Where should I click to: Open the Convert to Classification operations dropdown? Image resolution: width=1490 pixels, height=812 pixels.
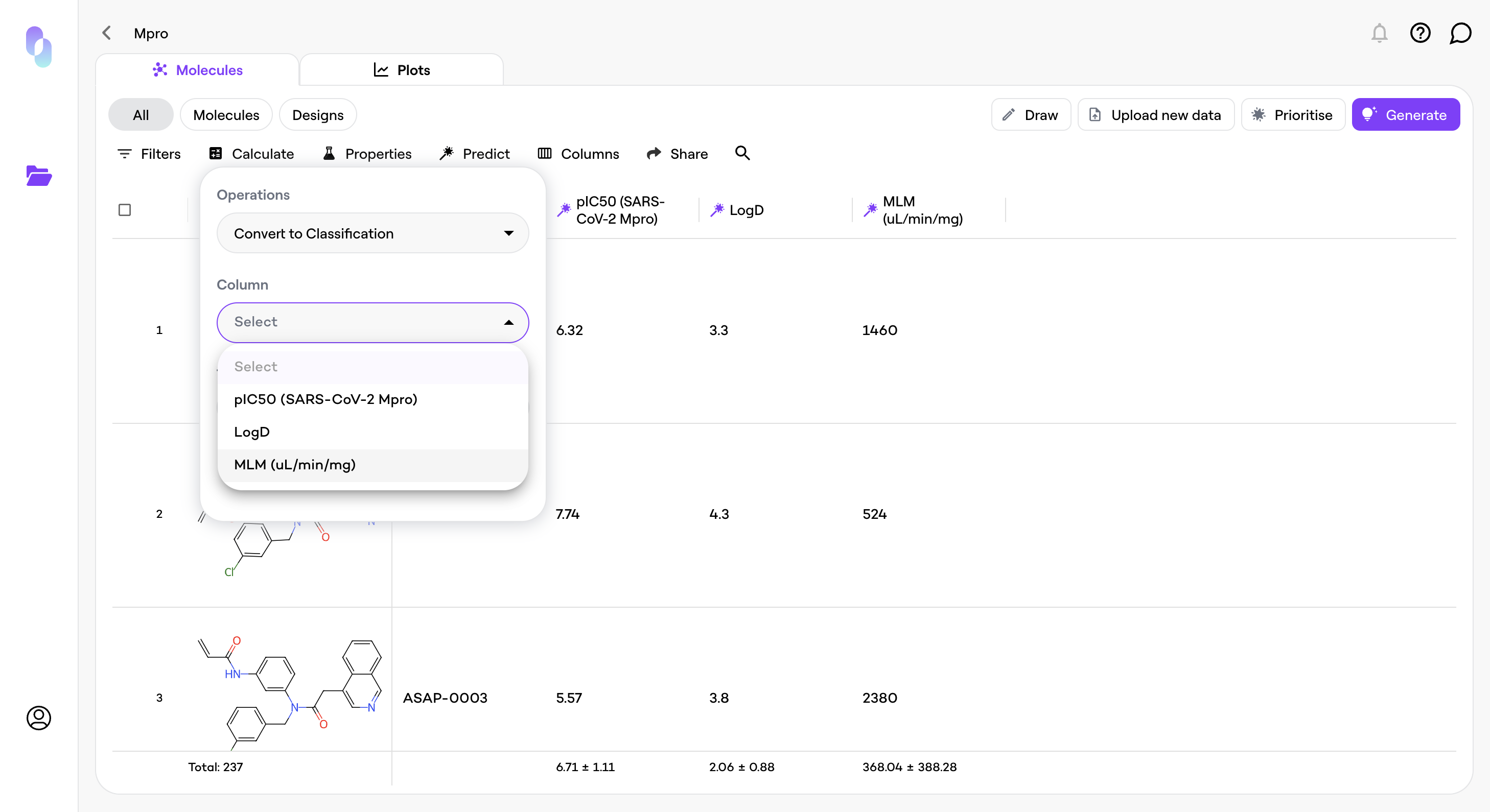[372, 233]
